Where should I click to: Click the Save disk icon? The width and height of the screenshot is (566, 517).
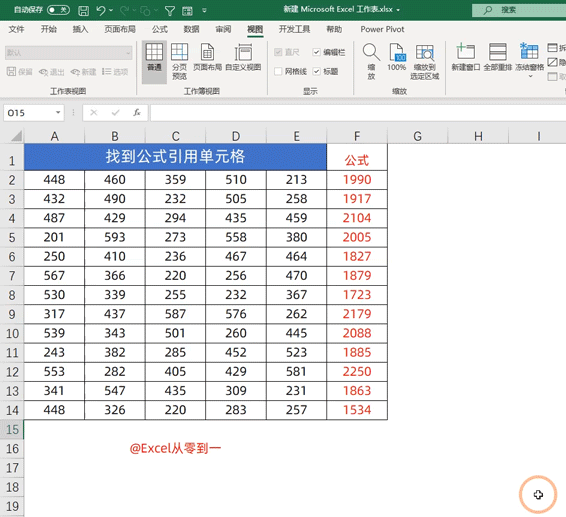coord(83,10)
